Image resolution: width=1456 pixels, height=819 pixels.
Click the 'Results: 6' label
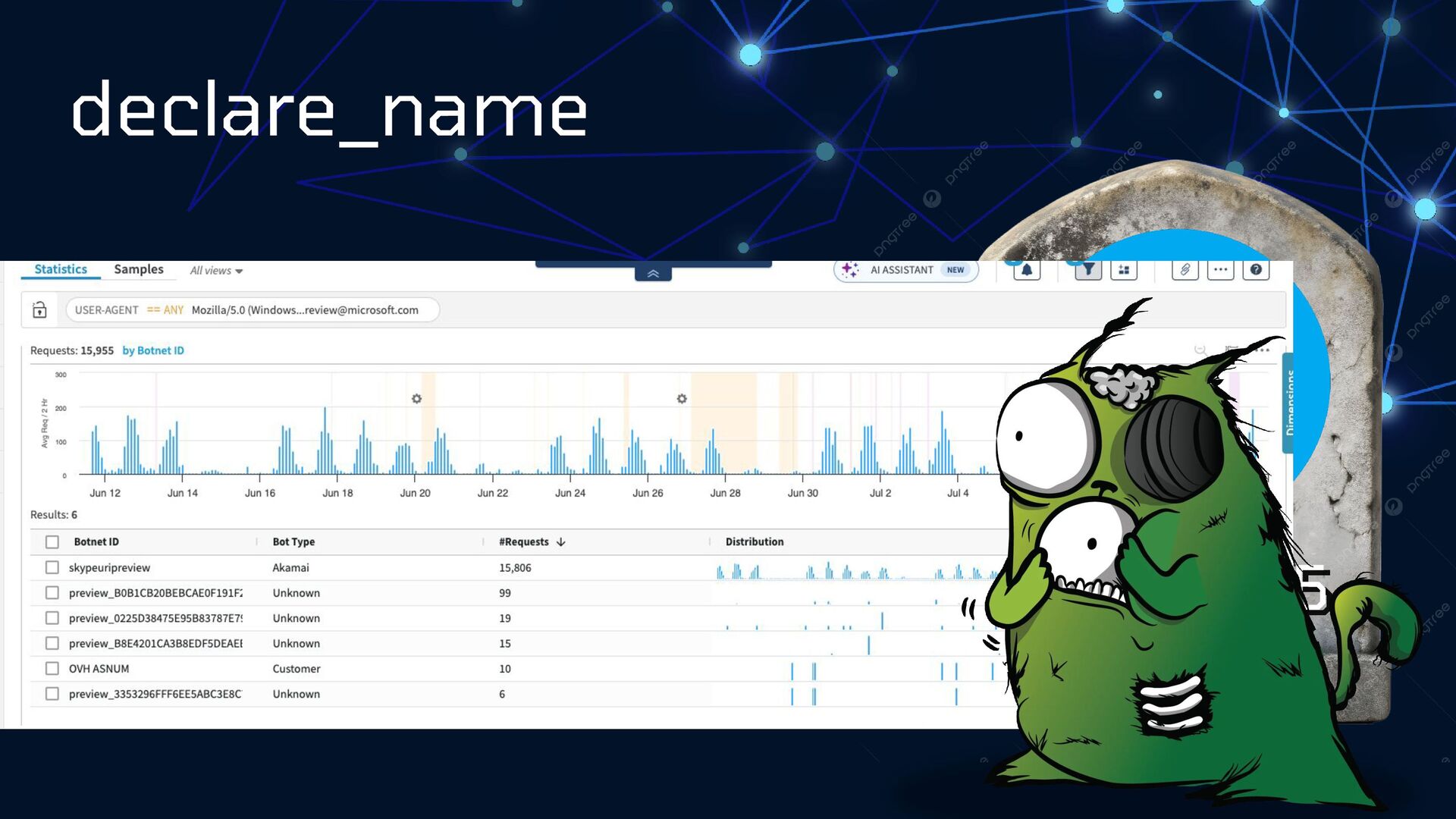[54, 515]
